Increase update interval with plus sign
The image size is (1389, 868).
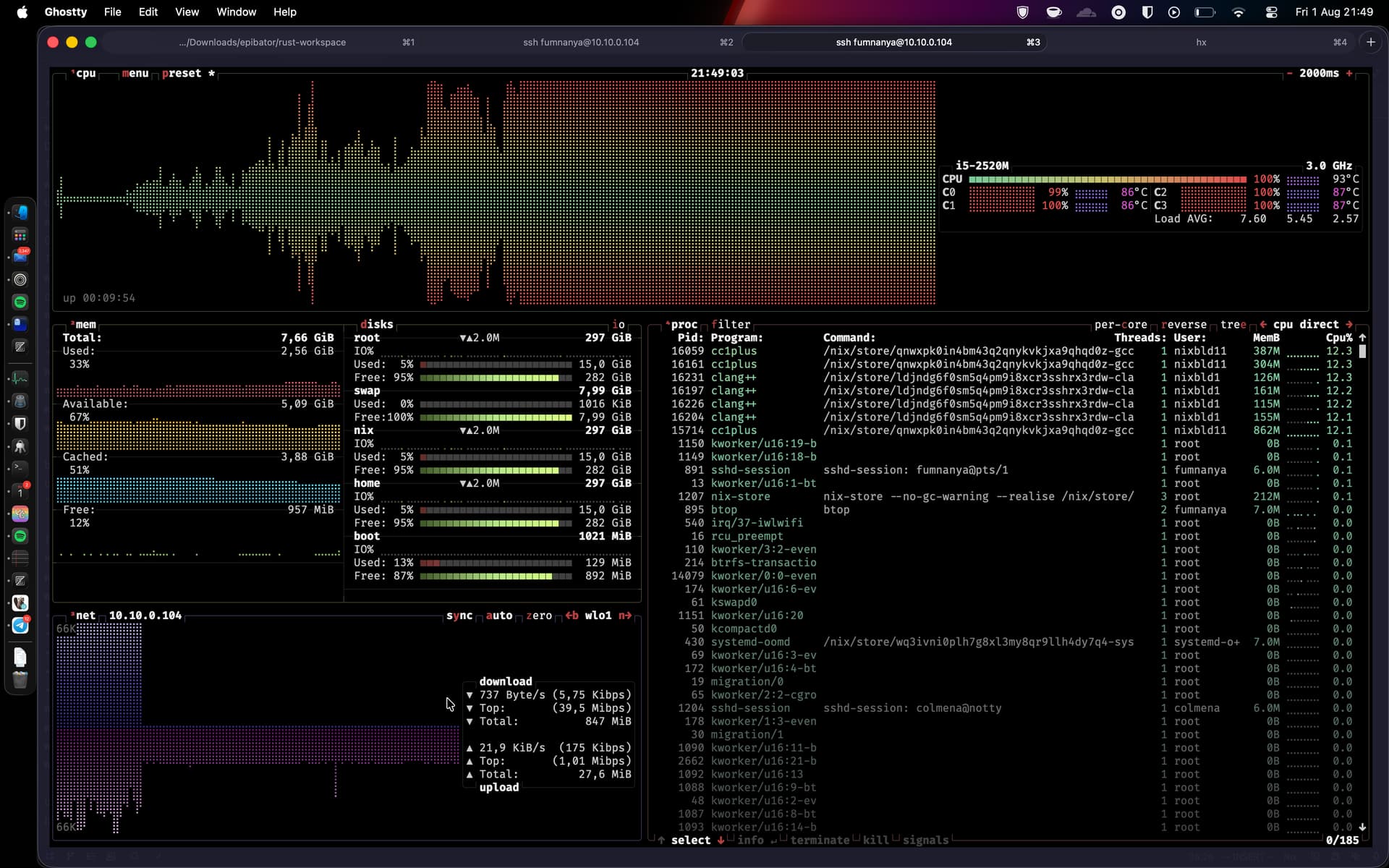tap(1349, 73)
